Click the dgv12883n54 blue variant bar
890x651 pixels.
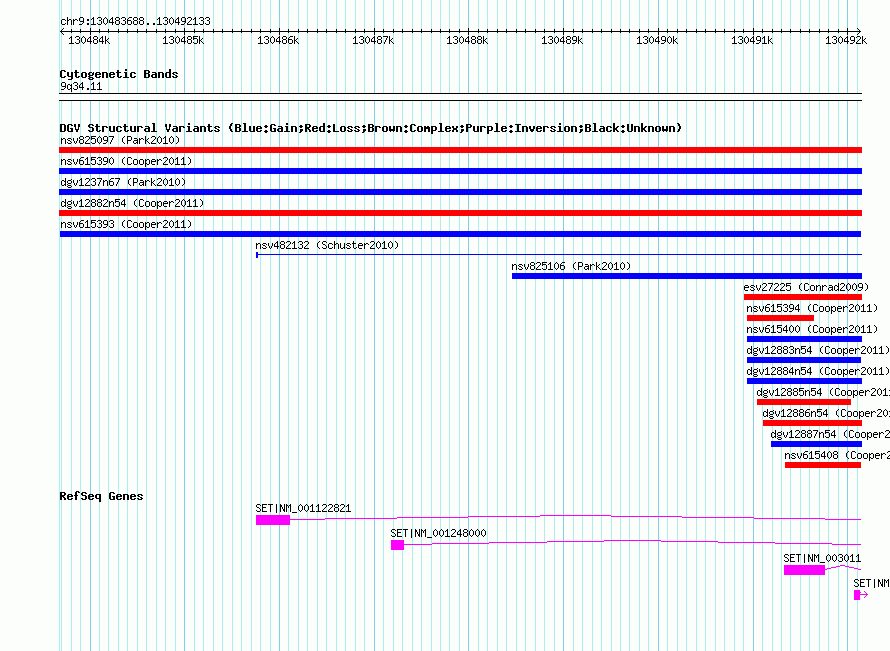point(804,360)
